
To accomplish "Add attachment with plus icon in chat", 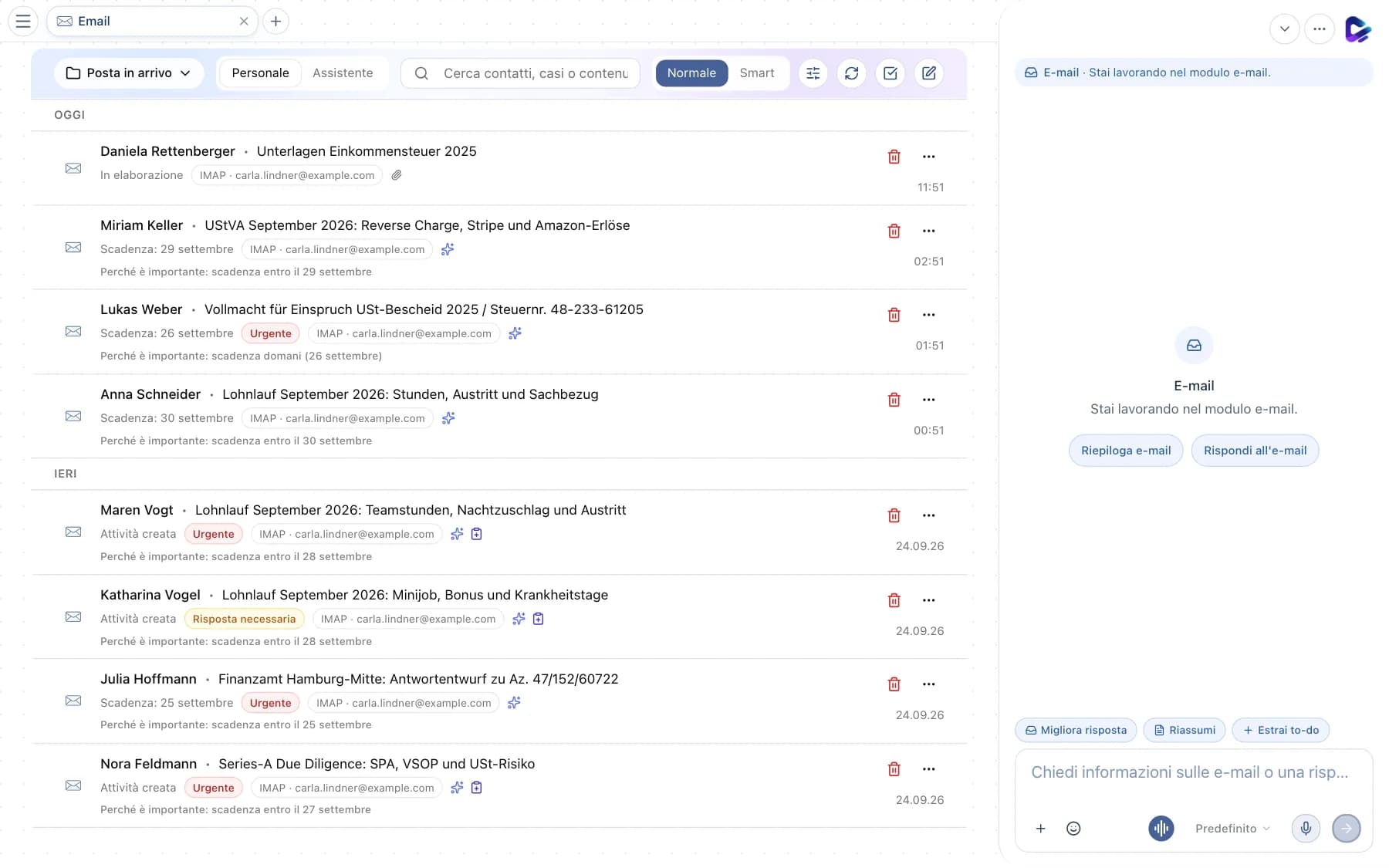I will (x=1040, y=829).
